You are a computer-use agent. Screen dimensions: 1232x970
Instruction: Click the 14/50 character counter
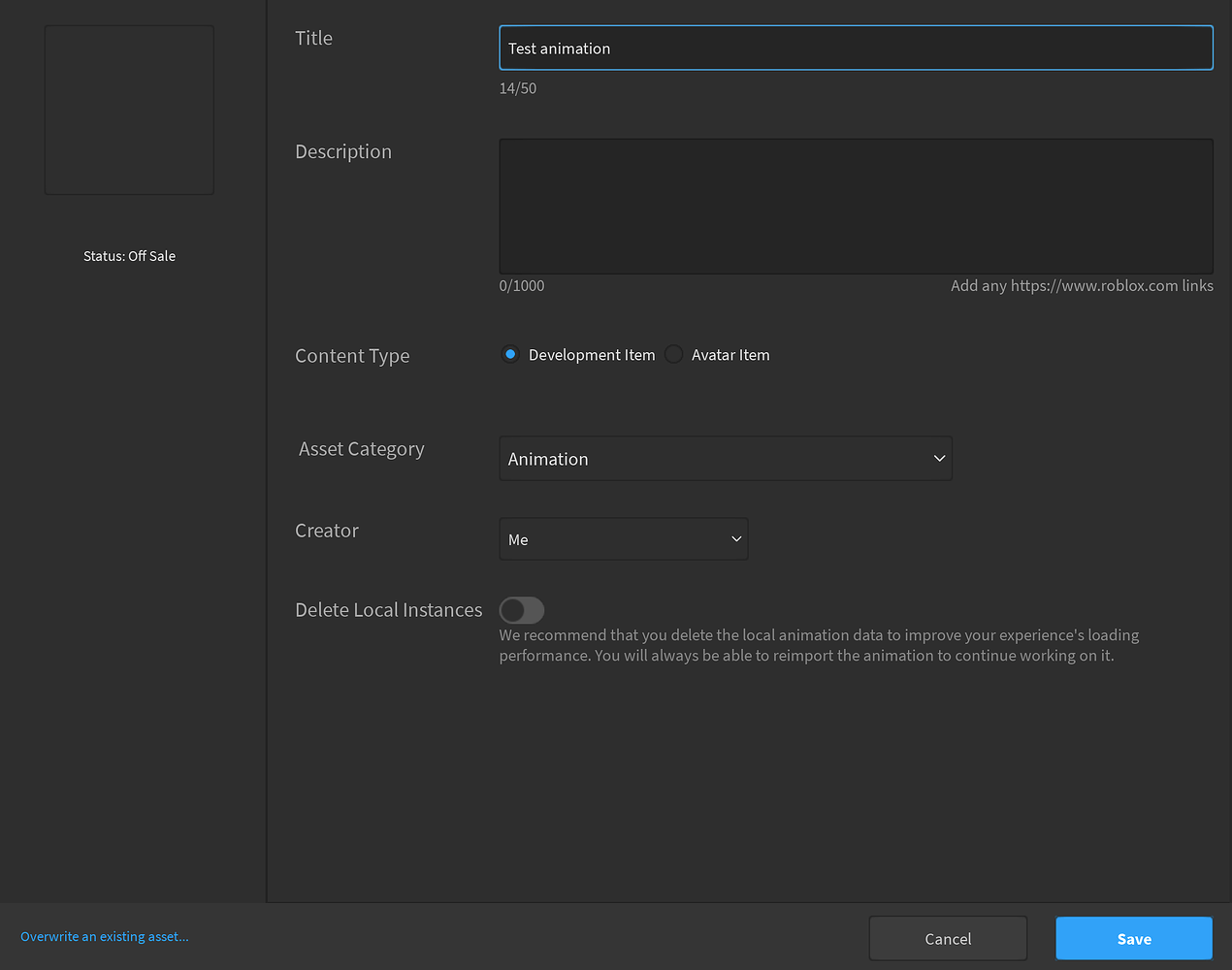pyautogui.click(x=517, y=87)
